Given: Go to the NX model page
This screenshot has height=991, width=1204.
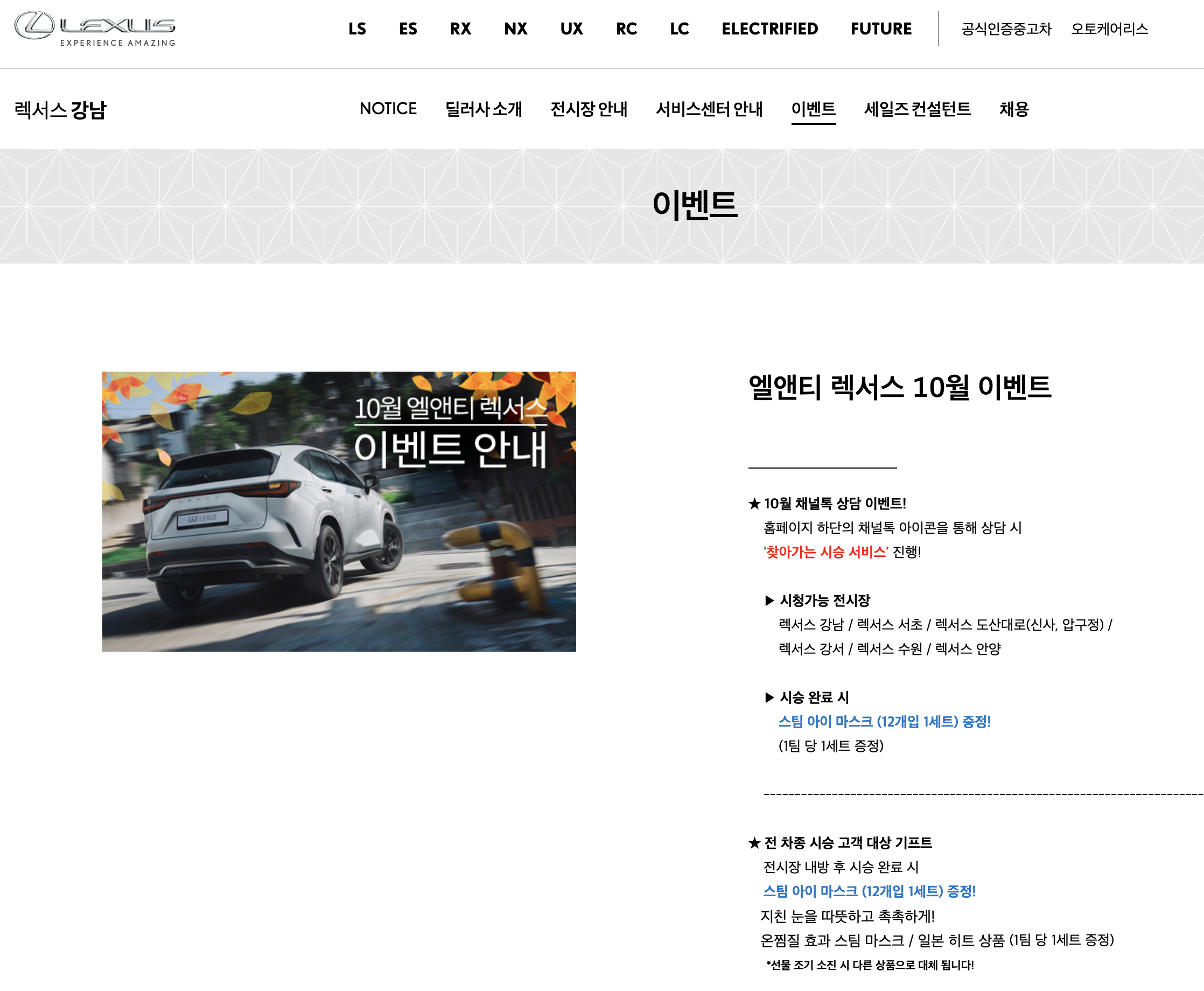Looking at the screenshot, I should [516, 29].
